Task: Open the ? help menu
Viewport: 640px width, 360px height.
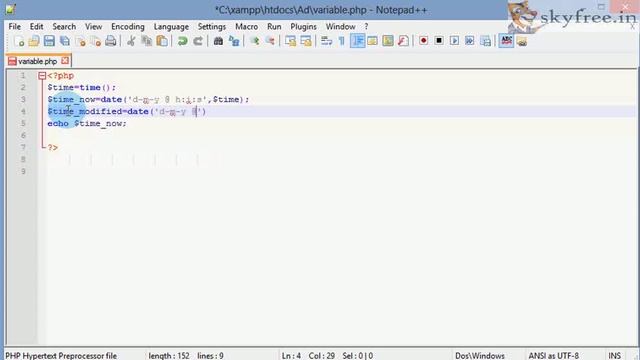Action: click(366, 27)
